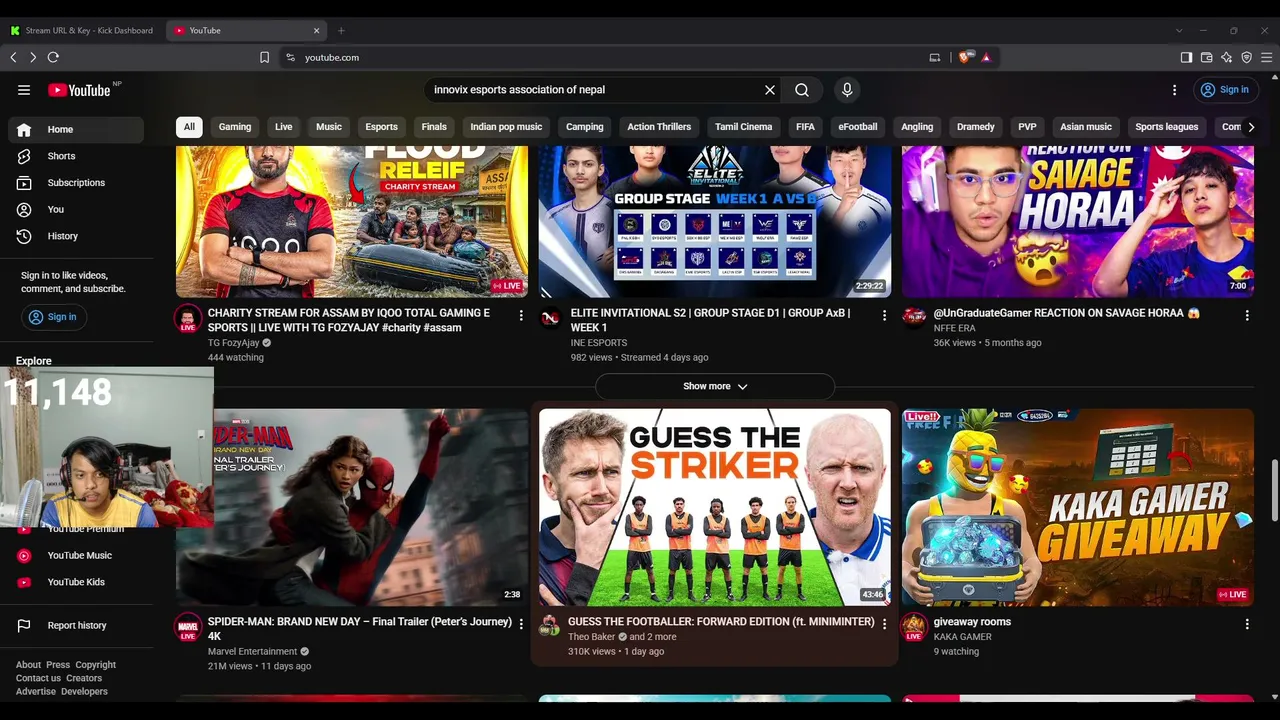The height and width of the screenshot is (720, 1280).
Task: Open YouTube Kids from the sidebar
Action: (x=76, y=582)
